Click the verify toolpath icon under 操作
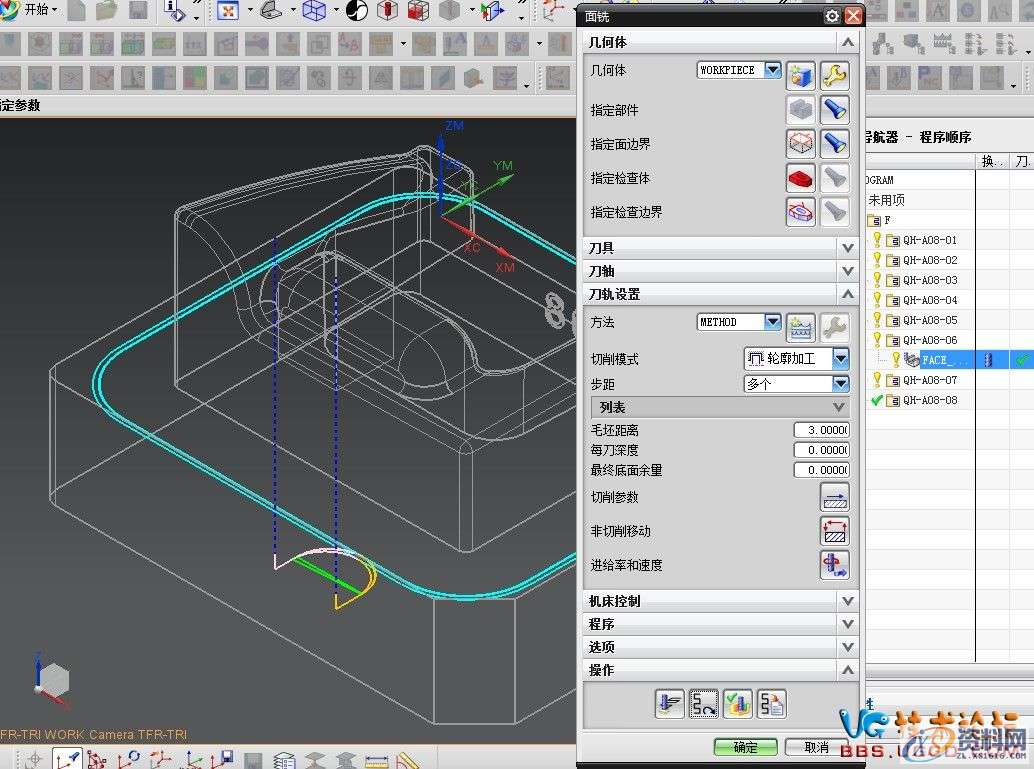1034x769 pixels. point(737,703)
